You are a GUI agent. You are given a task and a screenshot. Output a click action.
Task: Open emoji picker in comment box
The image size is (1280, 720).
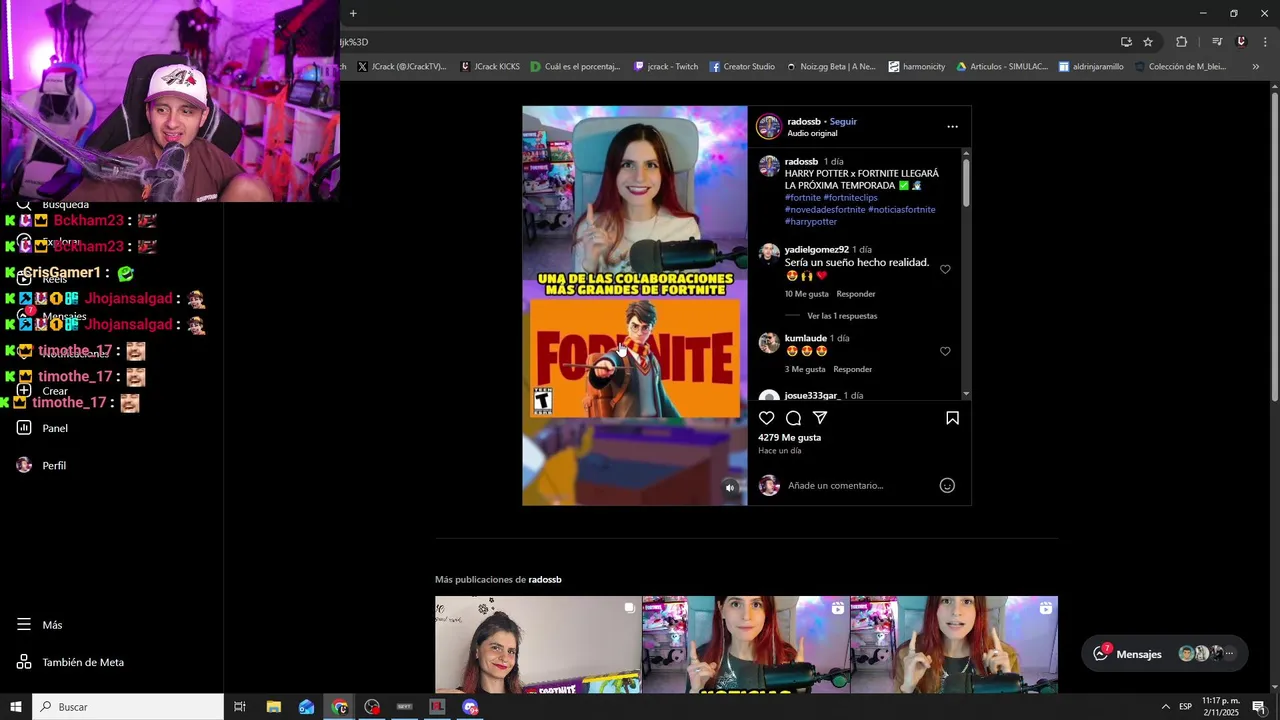click(x=947, y=485)
